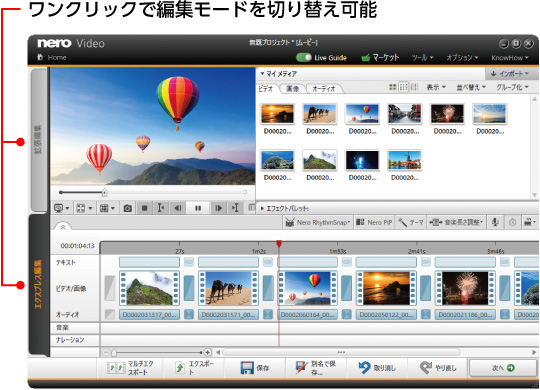Open the グループ化 dropdown
The height and width of the screenshot is (390, 540).
click(512, 87)
